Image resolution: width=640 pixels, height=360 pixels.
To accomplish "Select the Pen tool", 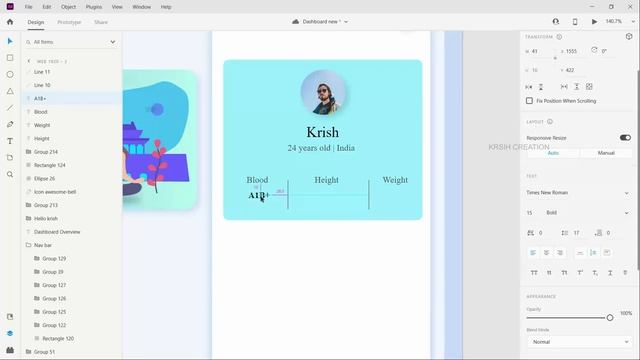I will click(x=10, y=124).
